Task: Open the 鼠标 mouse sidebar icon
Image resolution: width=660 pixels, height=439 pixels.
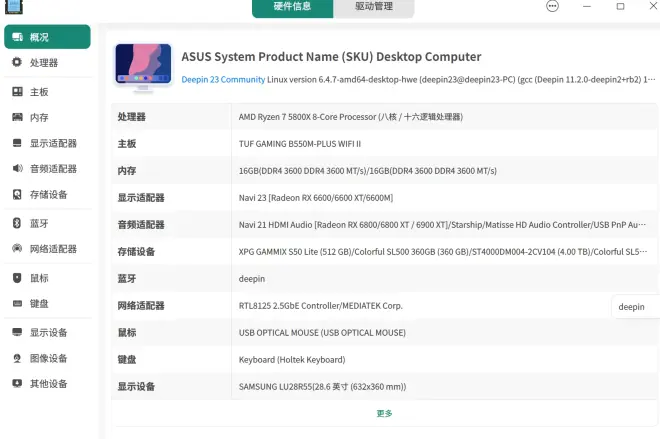Action: (x=17, y=278)
